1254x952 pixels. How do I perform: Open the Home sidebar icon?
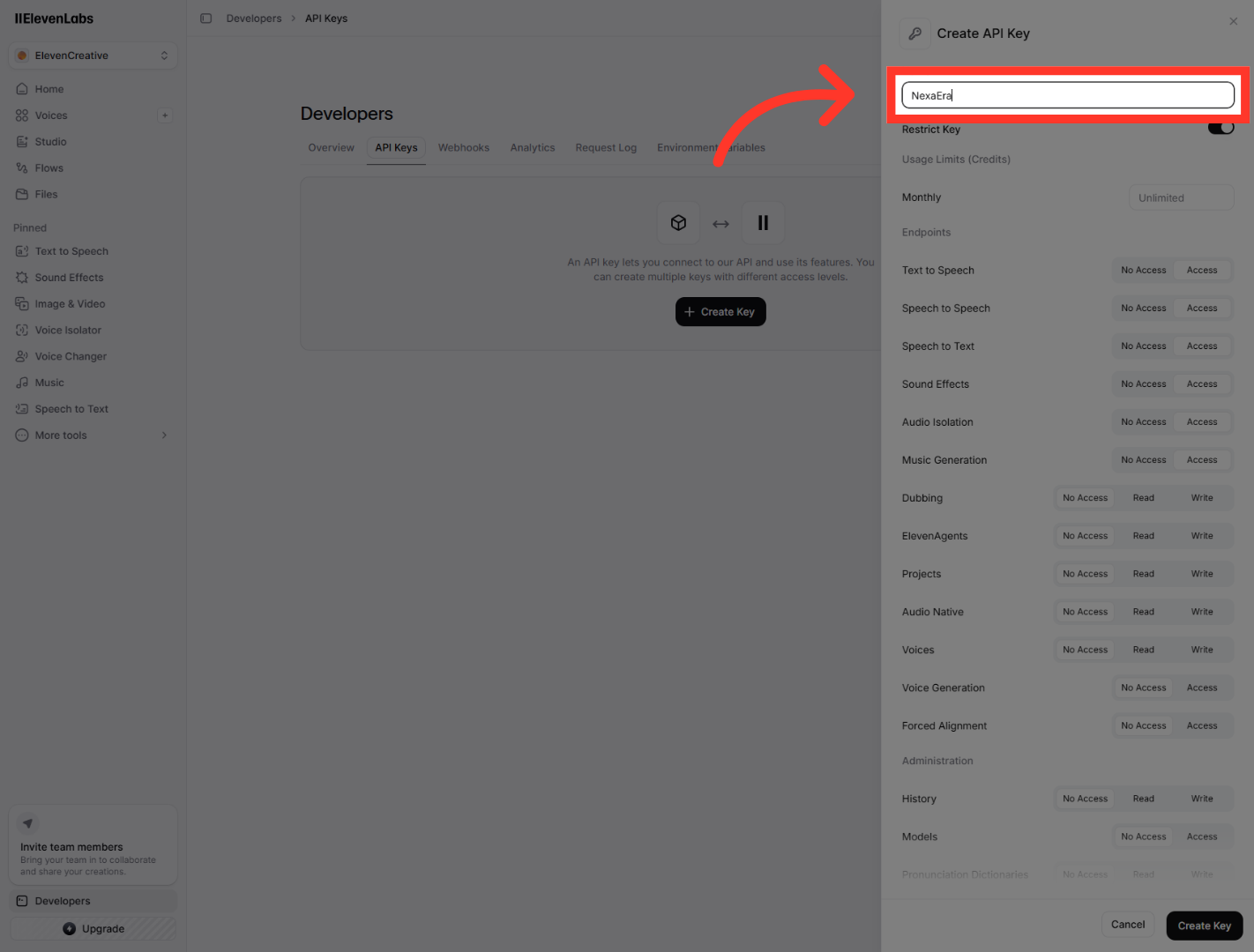22,89
